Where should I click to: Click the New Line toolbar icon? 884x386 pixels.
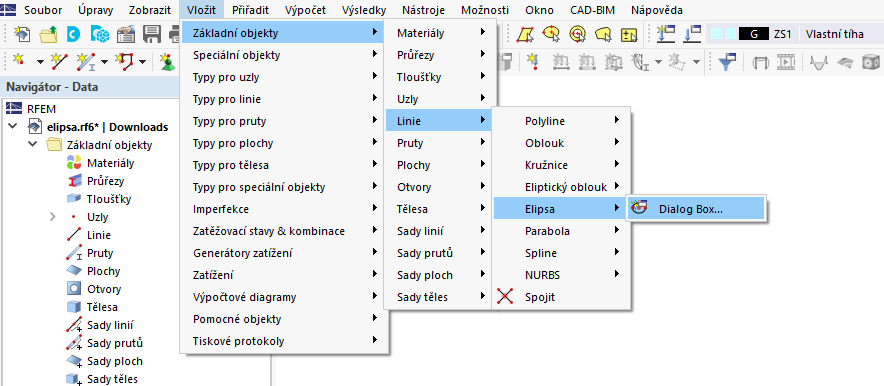point(59,61)
